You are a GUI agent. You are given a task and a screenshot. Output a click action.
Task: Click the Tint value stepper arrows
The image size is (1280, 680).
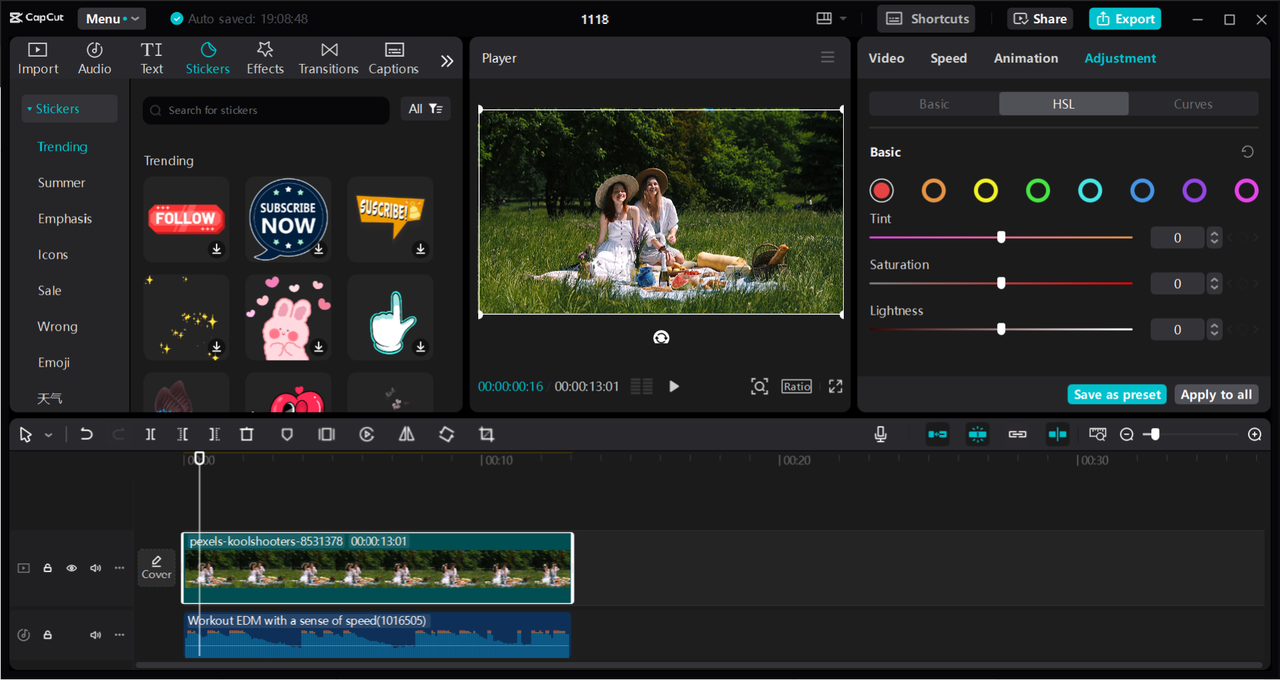[1214, 238]
